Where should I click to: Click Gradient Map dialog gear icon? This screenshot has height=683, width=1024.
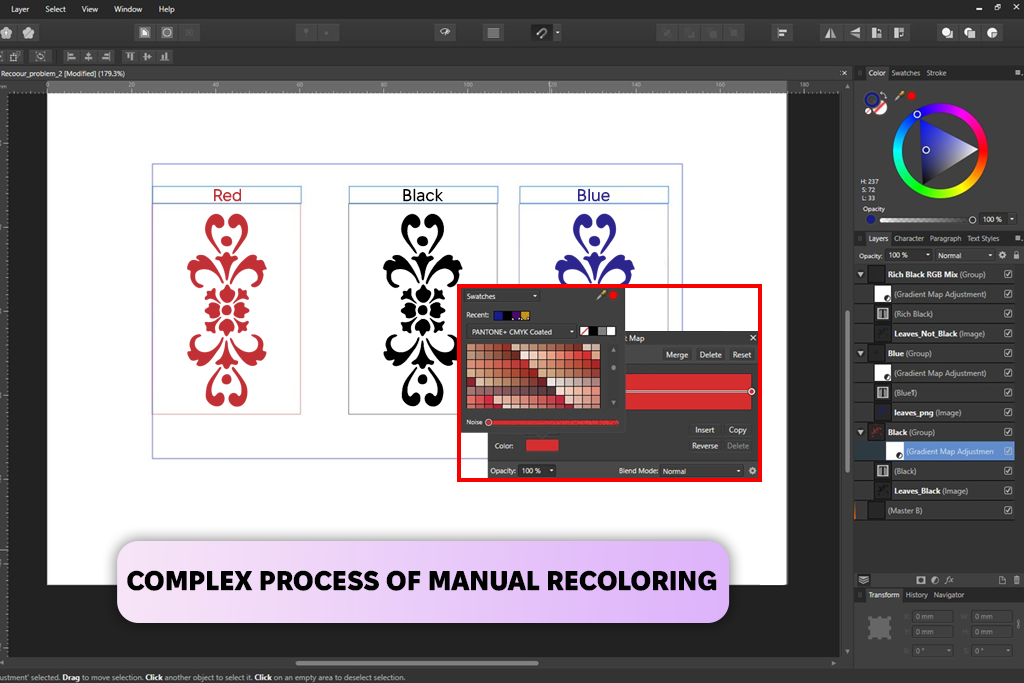752,471
